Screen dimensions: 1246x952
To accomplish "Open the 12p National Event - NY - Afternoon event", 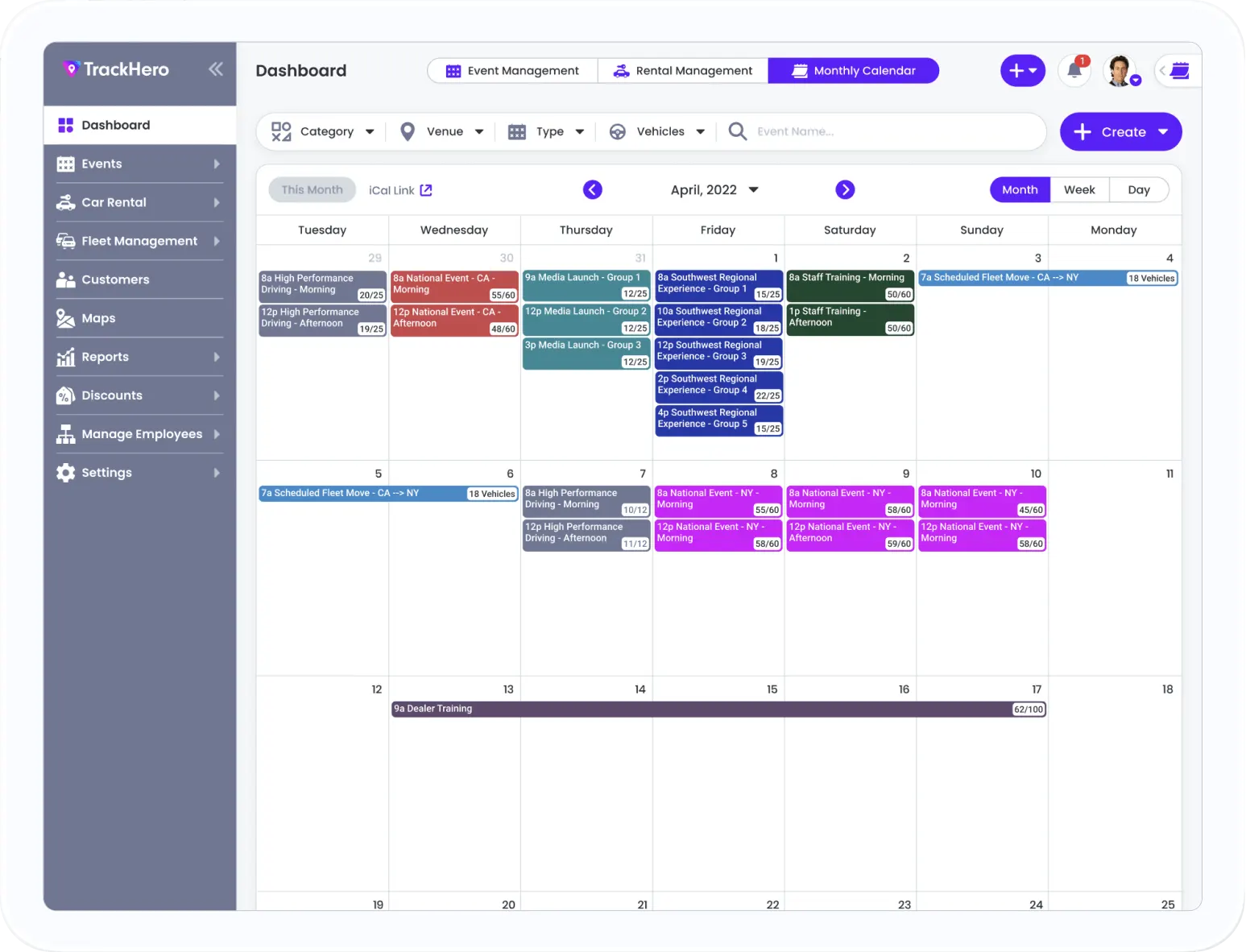I will pos(850,535).
